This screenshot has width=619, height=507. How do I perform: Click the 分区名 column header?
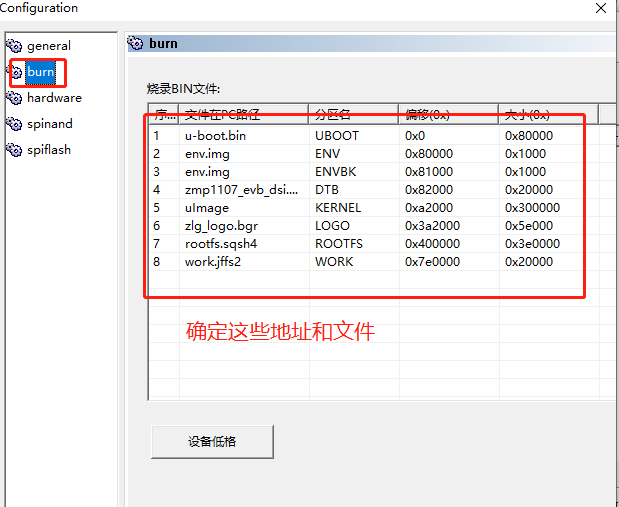click(x=354, y=114)
